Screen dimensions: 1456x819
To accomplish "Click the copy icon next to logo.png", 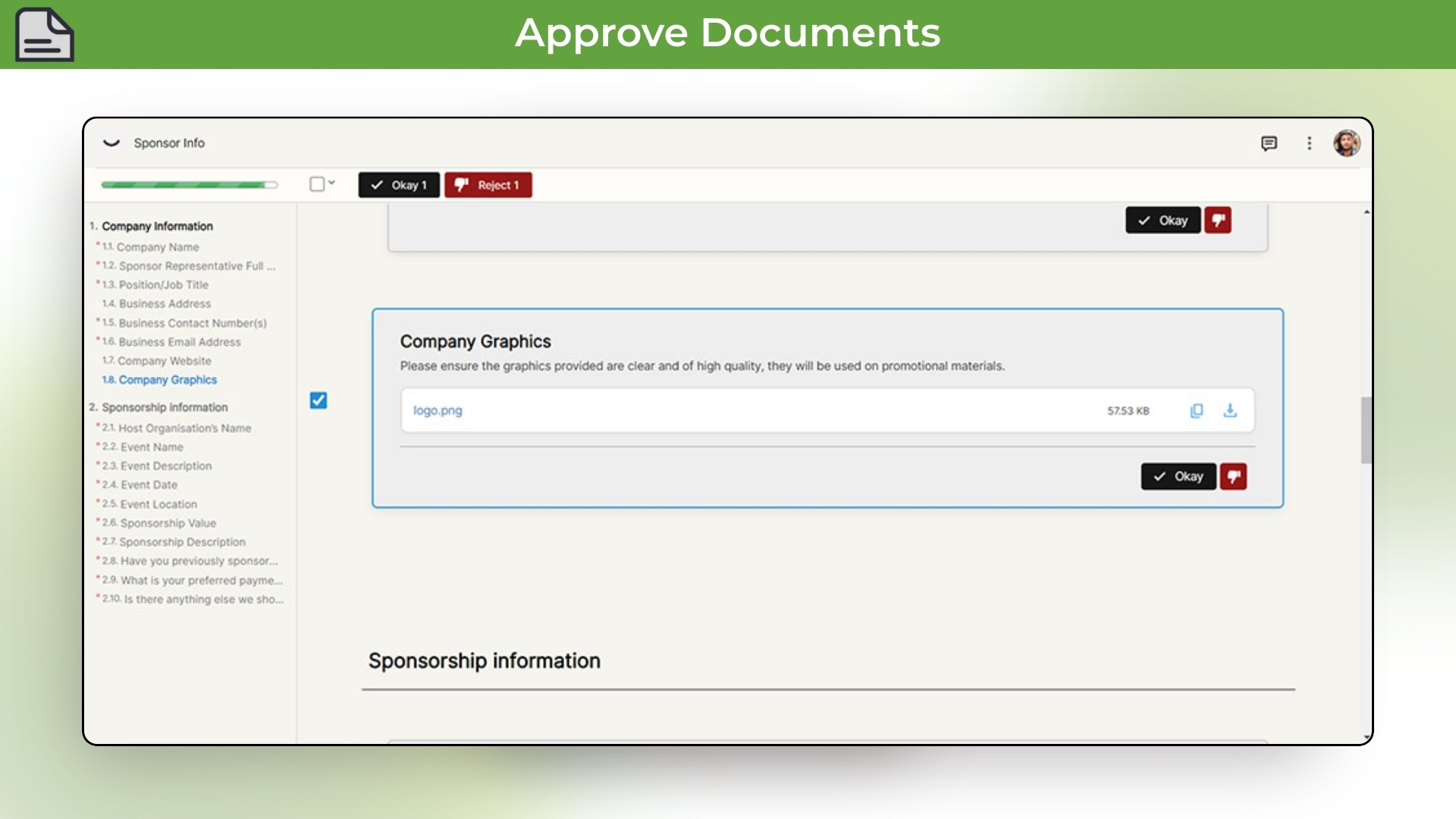I will point(1197,410).
